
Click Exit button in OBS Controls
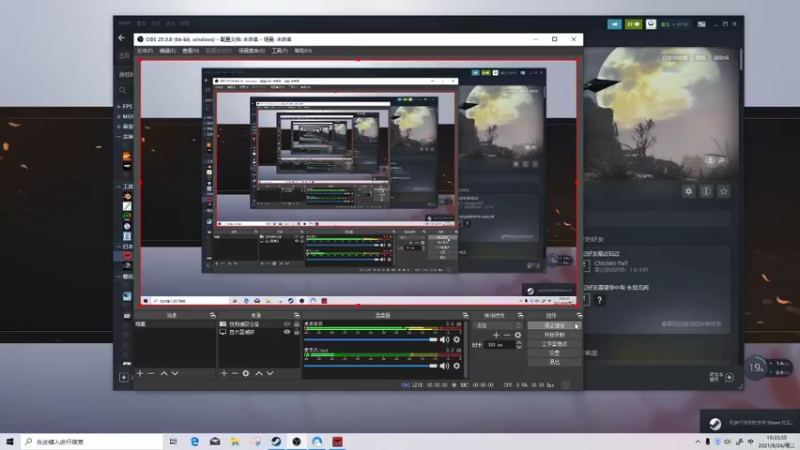(554, 362)
